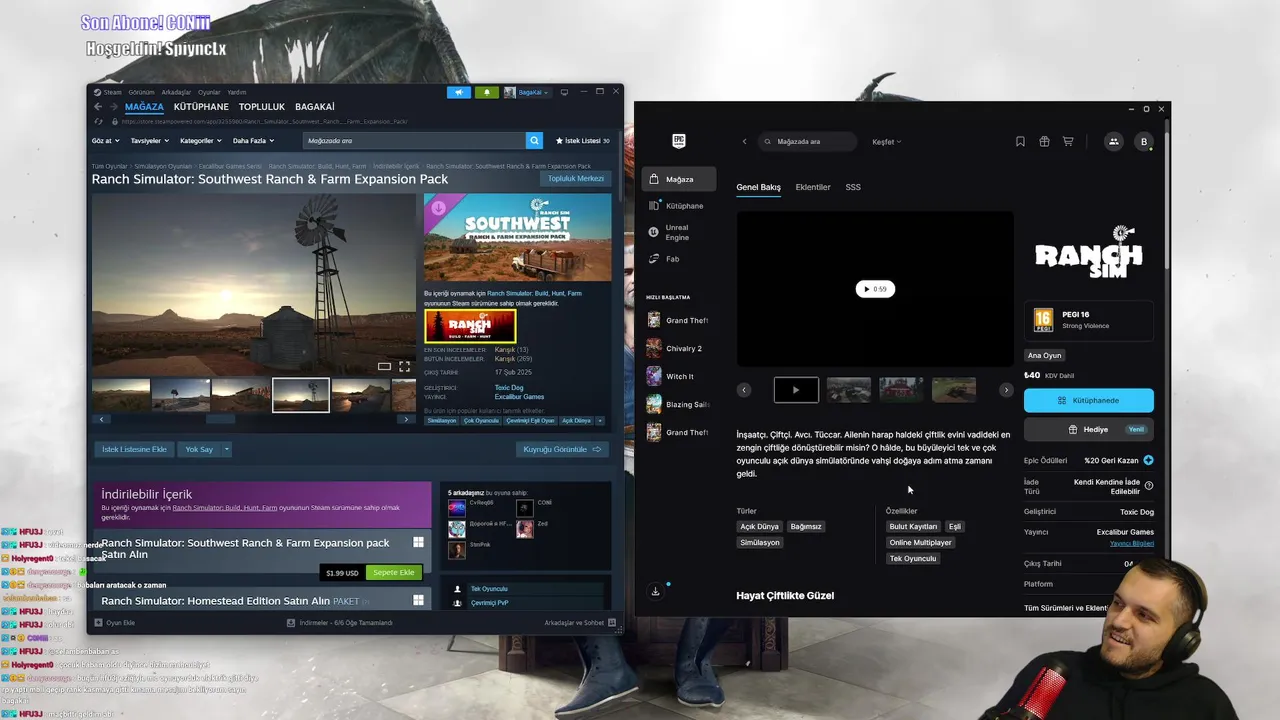This screenshot has width=1280, height=720.
Task: Click Epic Geri Kazan info plus icon
Action: pyautogui.click(x=1148, y=460)
